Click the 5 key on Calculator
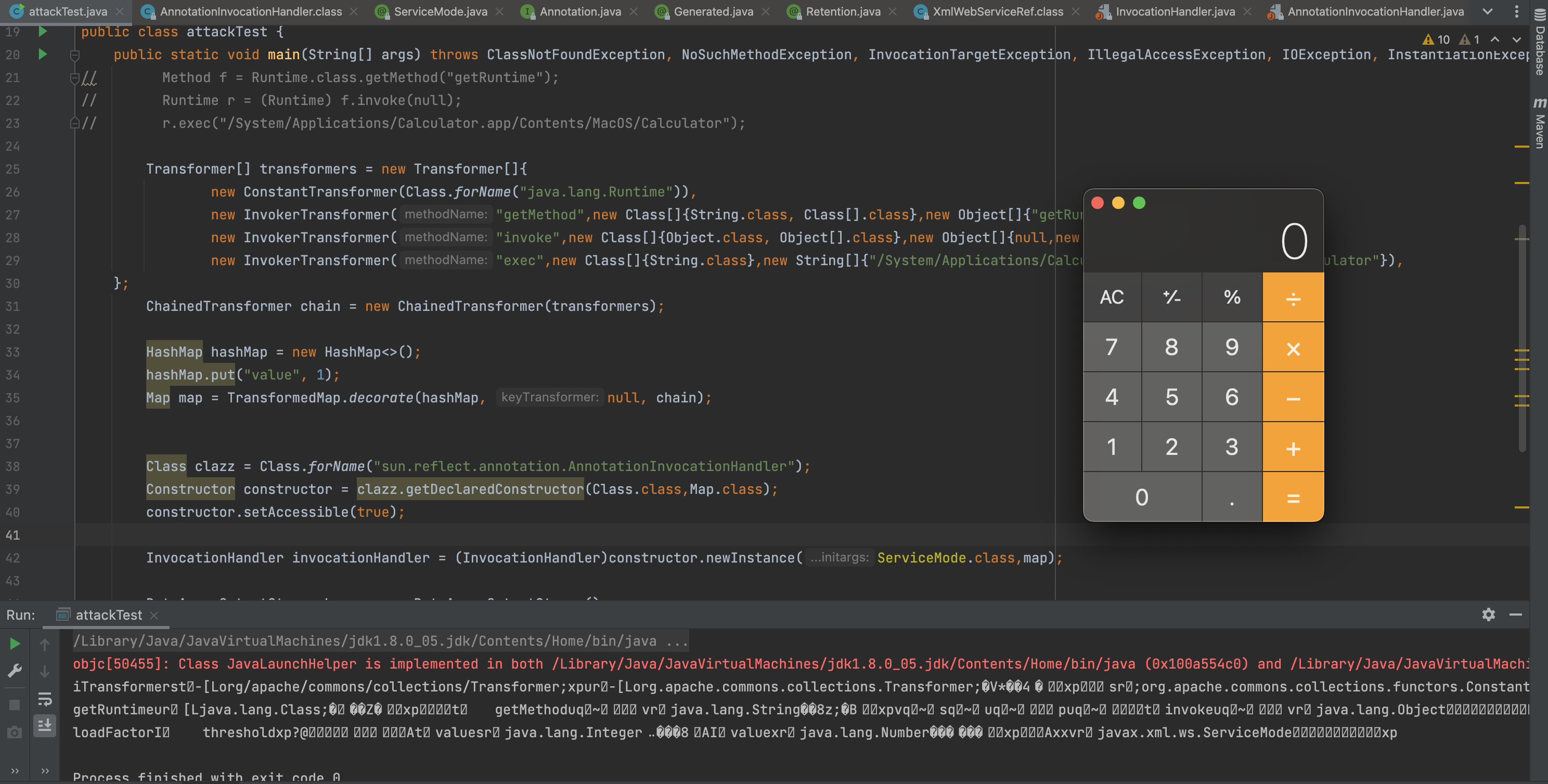The width and height of the screenshot is (1548, 784). click(x=1172, y=397)
